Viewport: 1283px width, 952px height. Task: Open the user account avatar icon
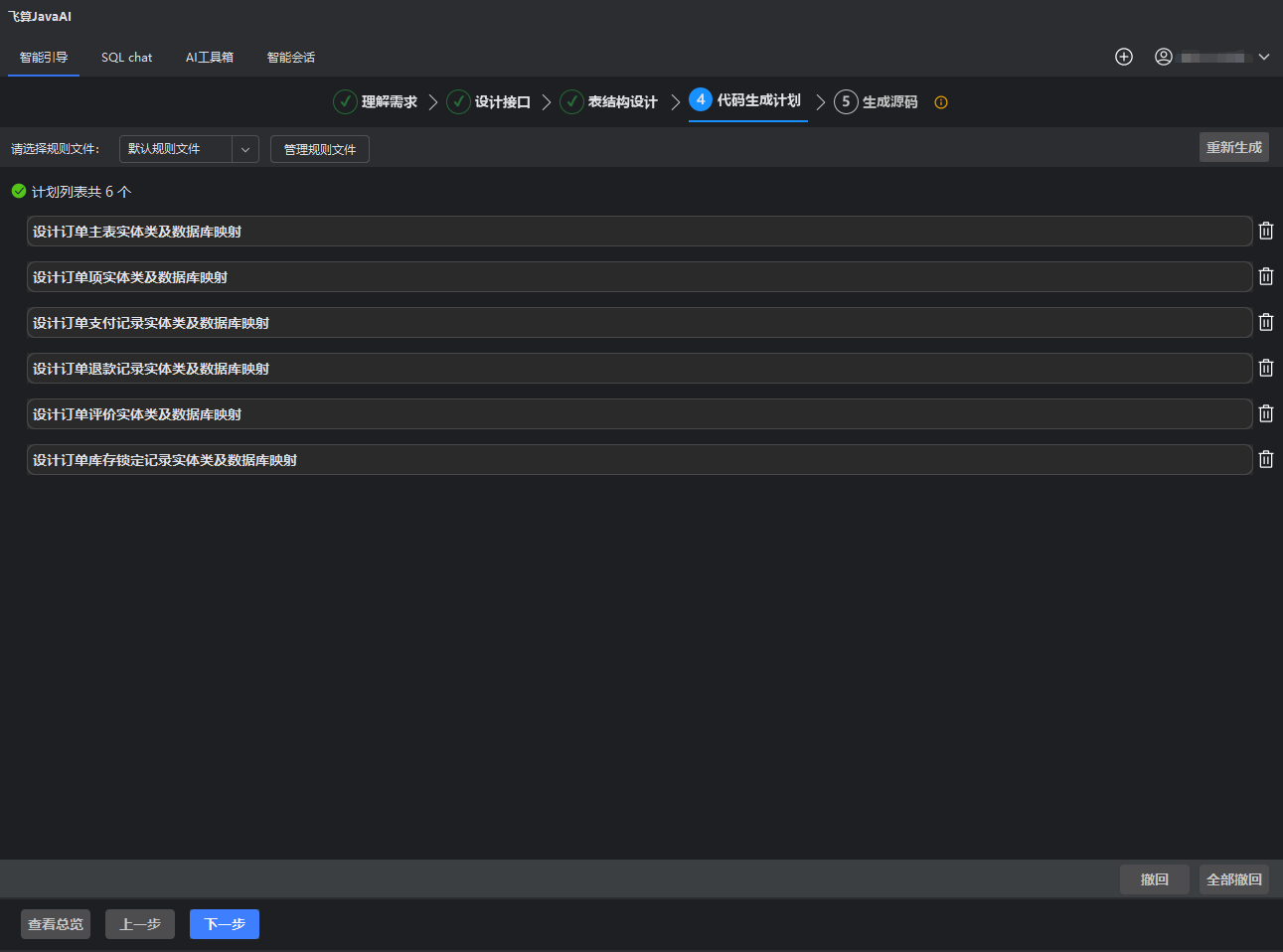pyautogui.click(x=1164, y=57)
